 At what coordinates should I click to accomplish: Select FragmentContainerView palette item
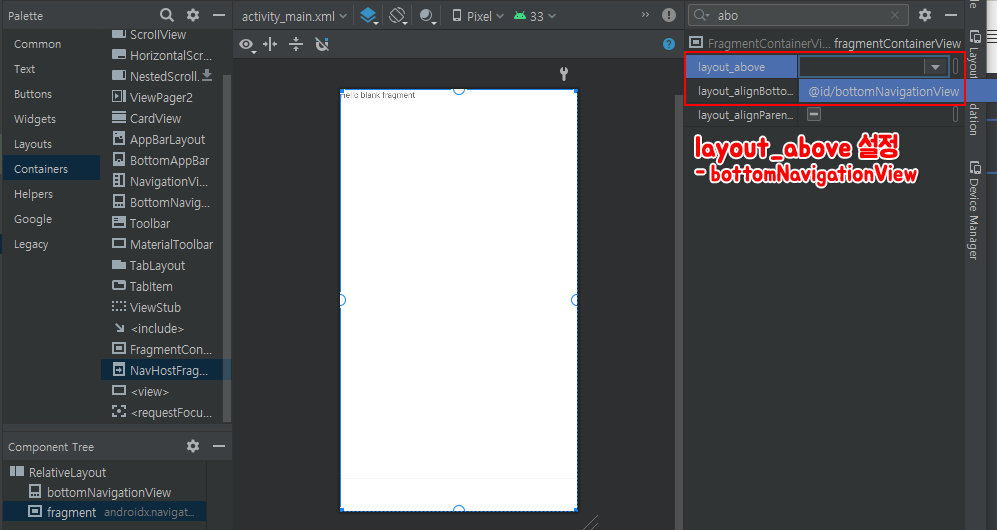(x=162, y=349)
